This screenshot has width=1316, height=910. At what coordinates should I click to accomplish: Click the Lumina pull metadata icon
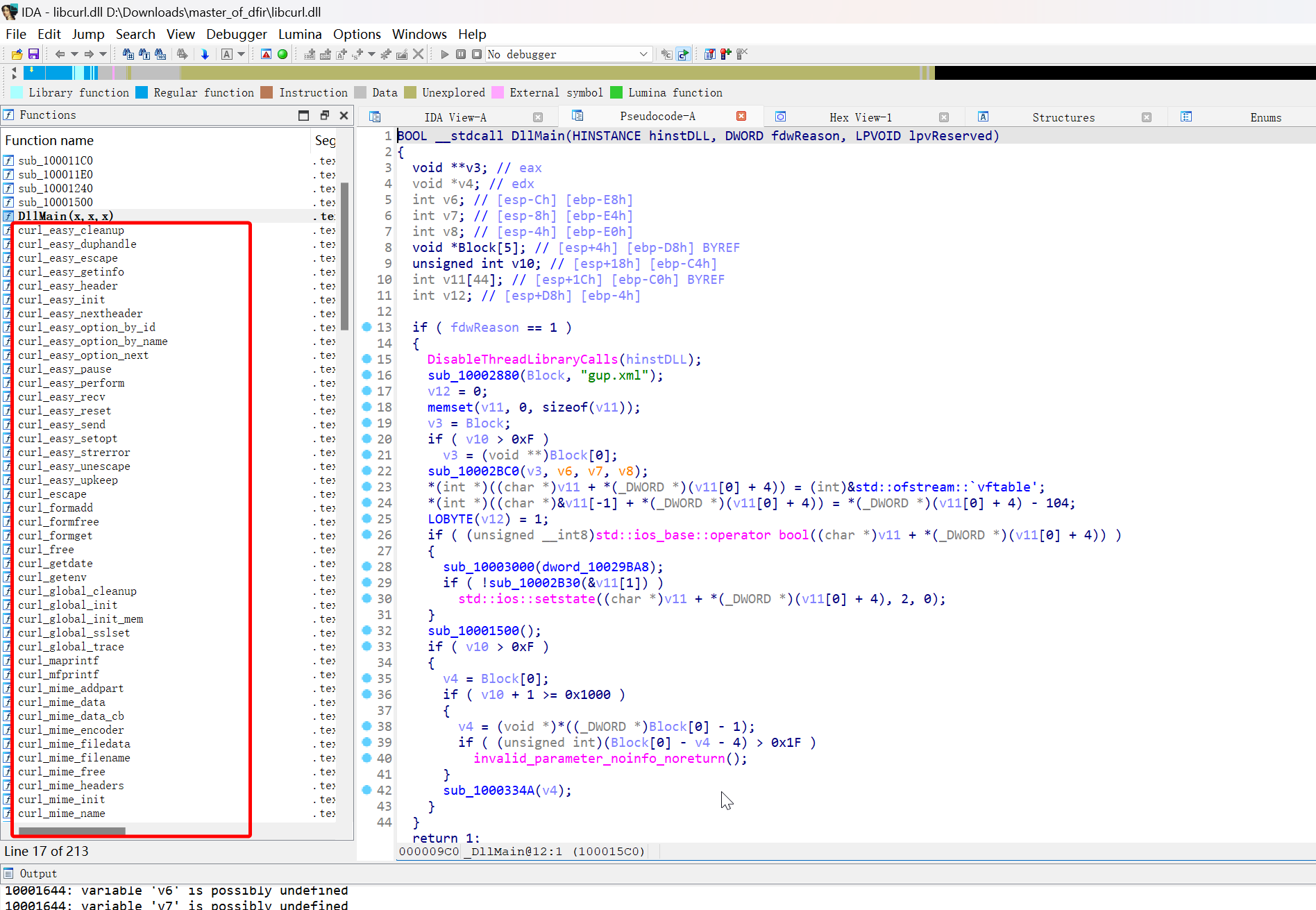[667, 54]
